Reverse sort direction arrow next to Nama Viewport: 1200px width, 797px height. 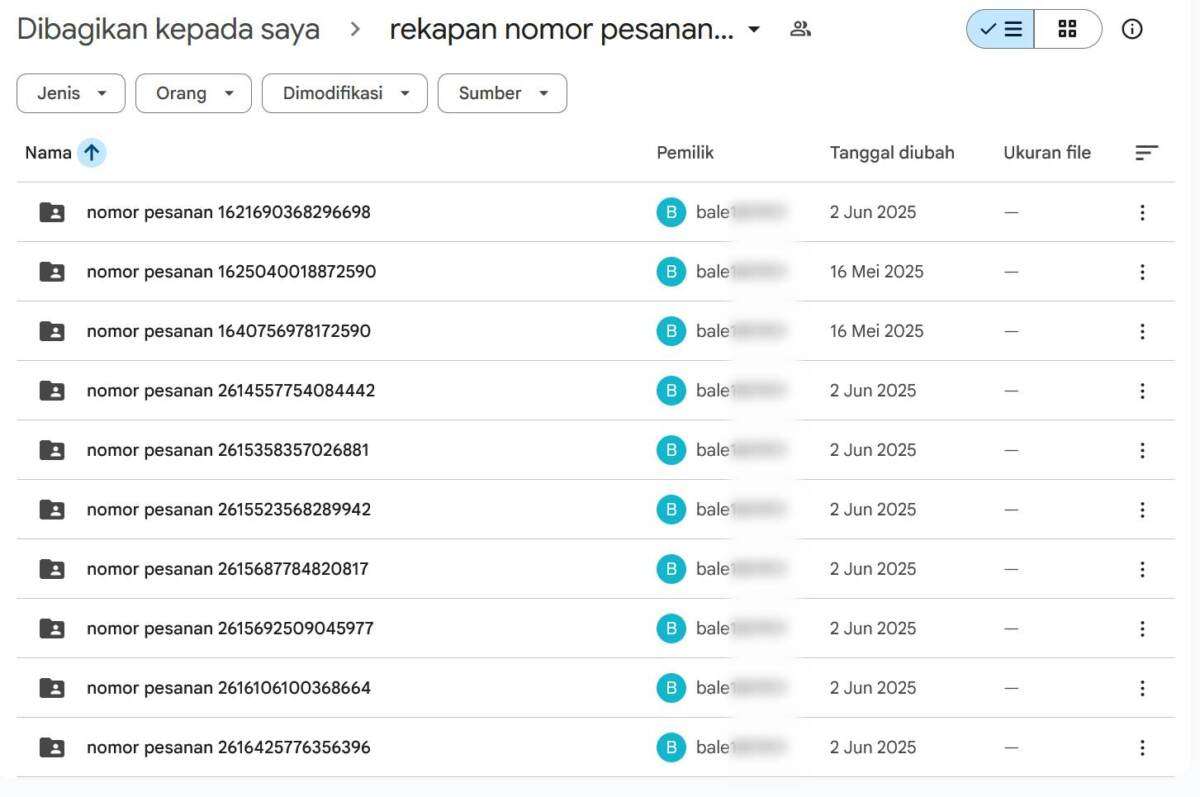click(92, 153)
